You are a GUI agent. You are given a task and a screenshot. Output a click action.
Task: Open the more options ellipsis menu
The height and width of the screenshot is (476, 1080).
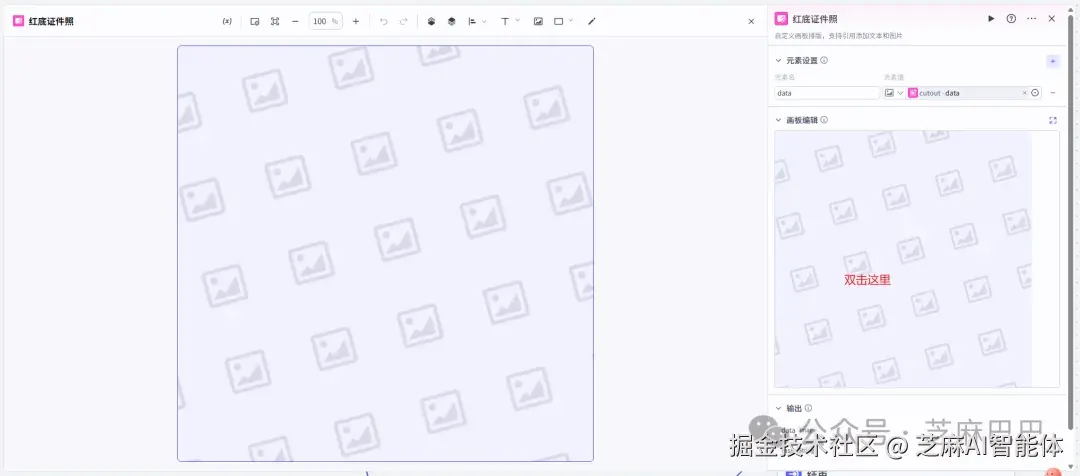[1031, 19]
